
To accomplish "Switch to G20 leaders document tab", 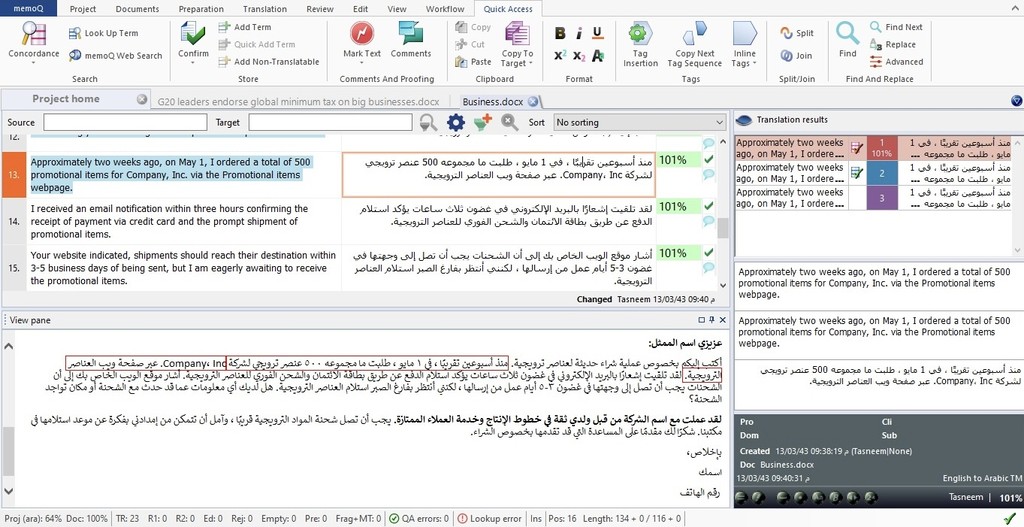I will click(298, 102).
